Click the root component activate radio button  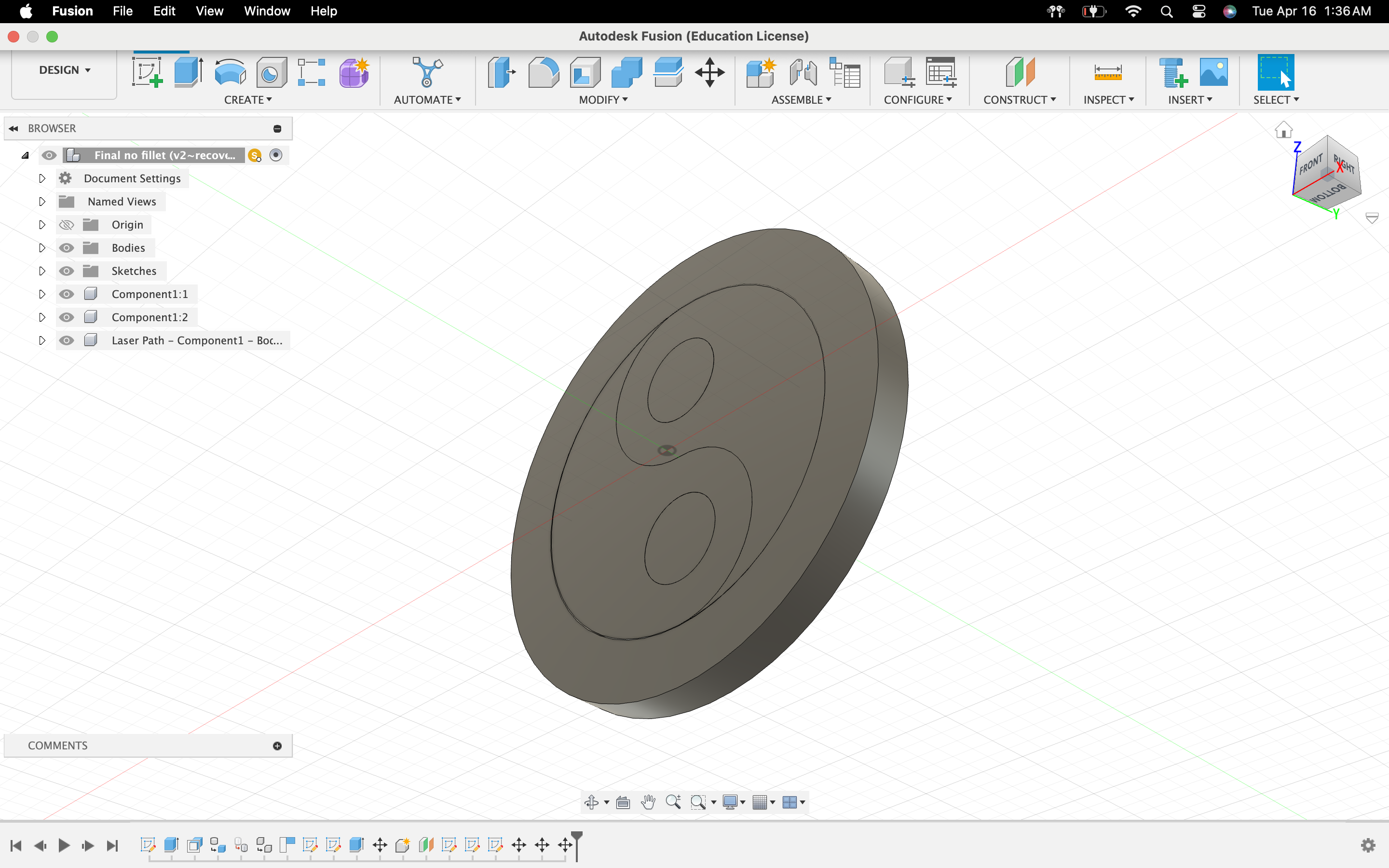[x=276, y=155]
